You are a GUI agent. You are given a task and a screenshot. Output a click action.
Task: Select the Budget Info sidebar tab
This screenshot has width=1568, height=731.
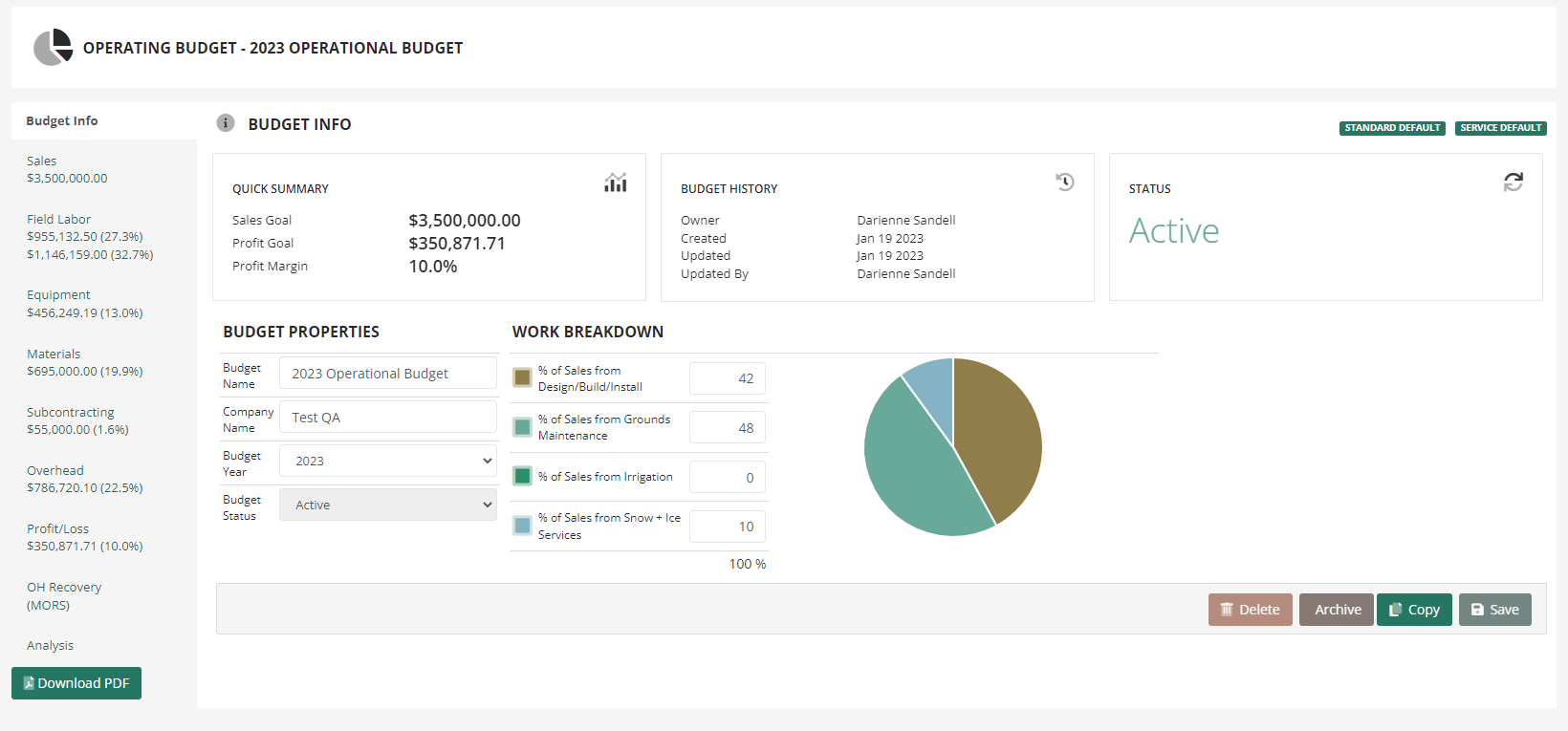pos(104,121)
